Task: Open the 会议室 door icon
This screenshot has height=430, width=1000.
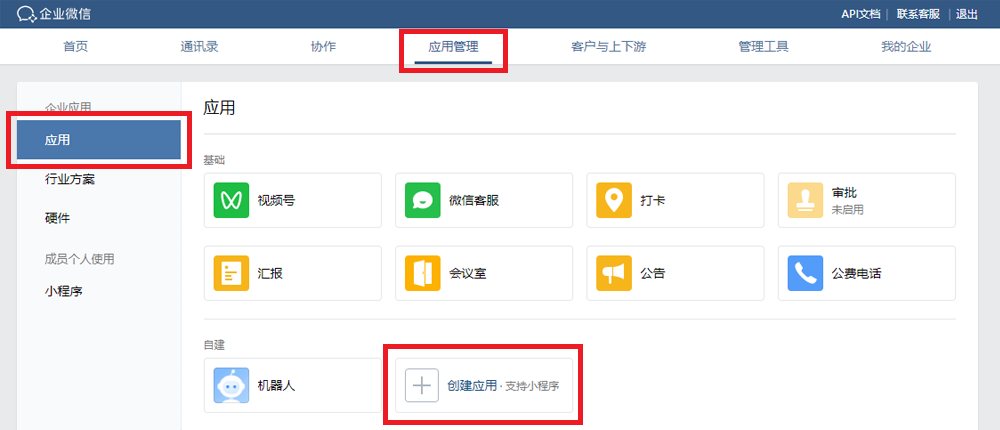Action: click(422, 273)
